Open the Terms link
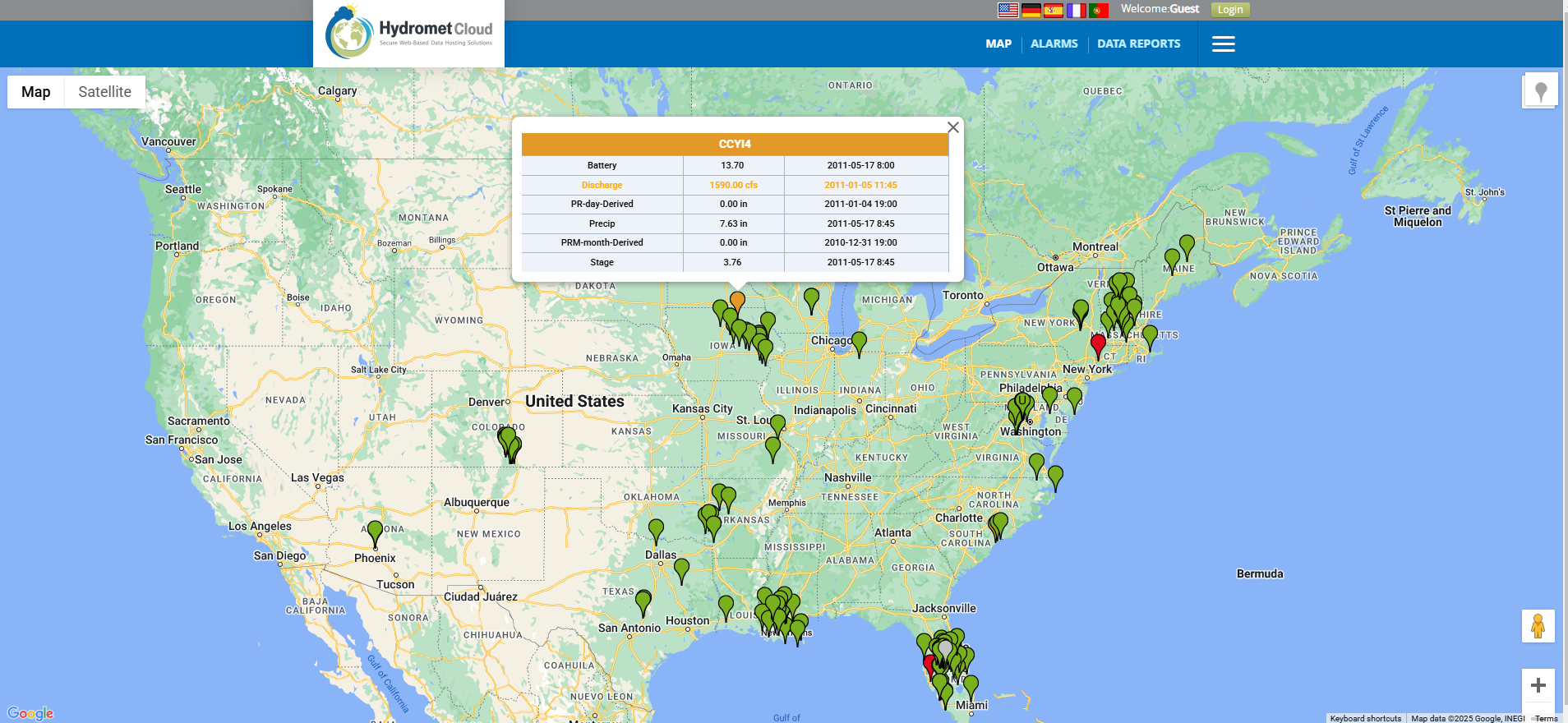The image size is (1568, 723). (1547, 718)
